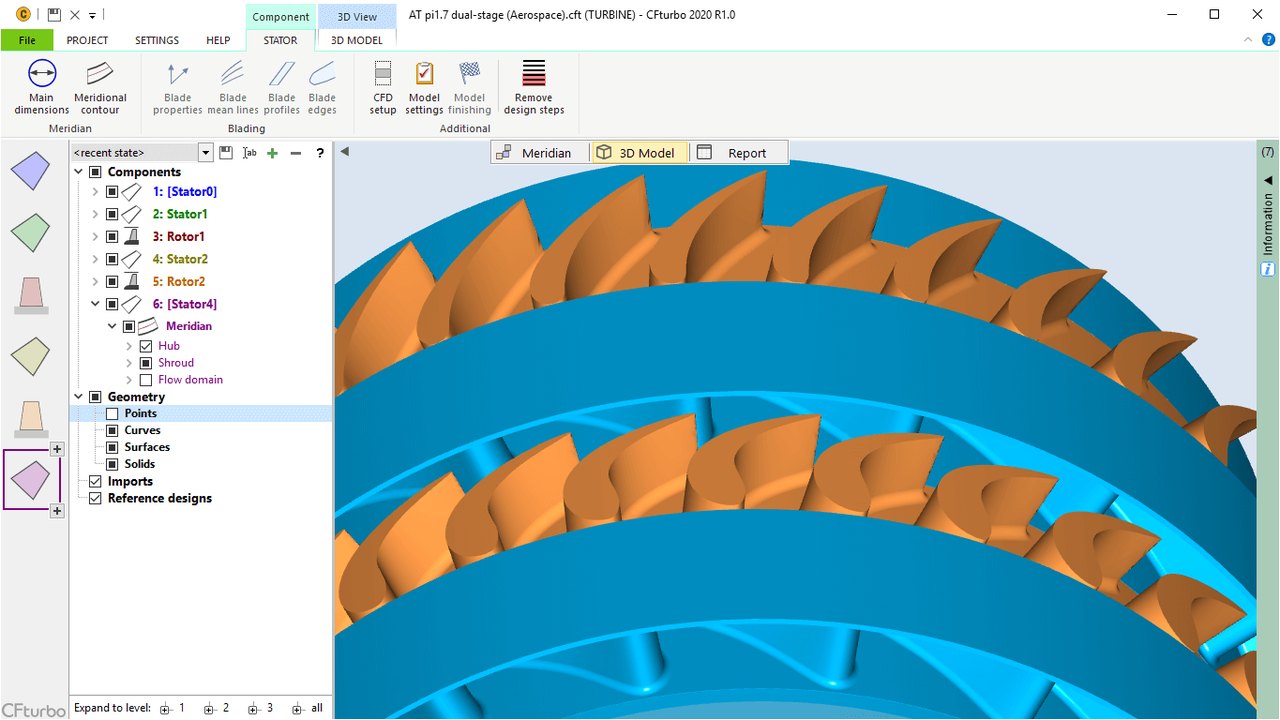The height and width of the screenshot is (720, 1280).
Task: Open the CFD setup tool
Action: (x=383, y=88)
